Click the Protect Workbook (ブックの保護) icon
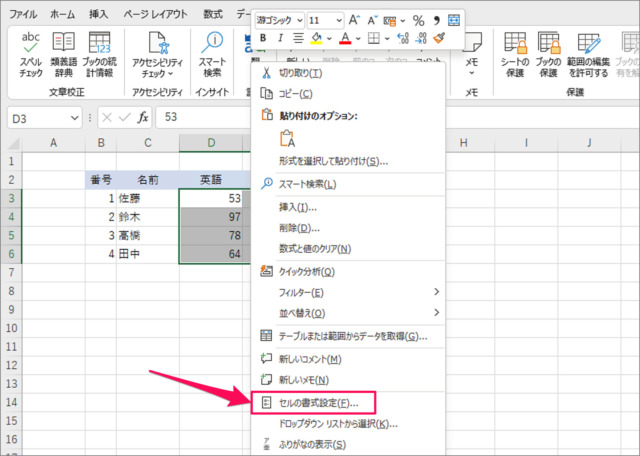 pos(550,52)
